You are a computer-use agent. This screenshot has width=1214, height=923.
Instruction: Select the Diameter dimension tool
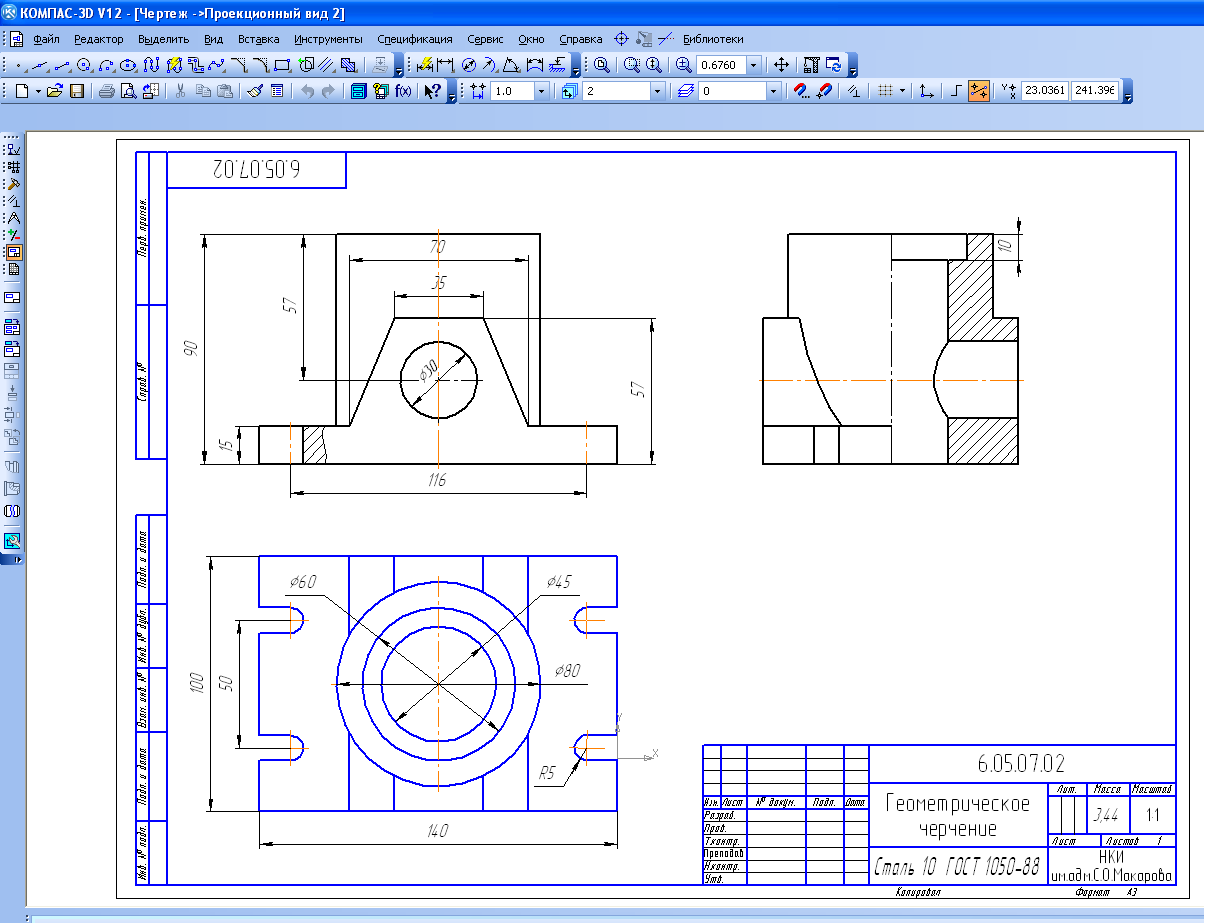pos(468,66)
